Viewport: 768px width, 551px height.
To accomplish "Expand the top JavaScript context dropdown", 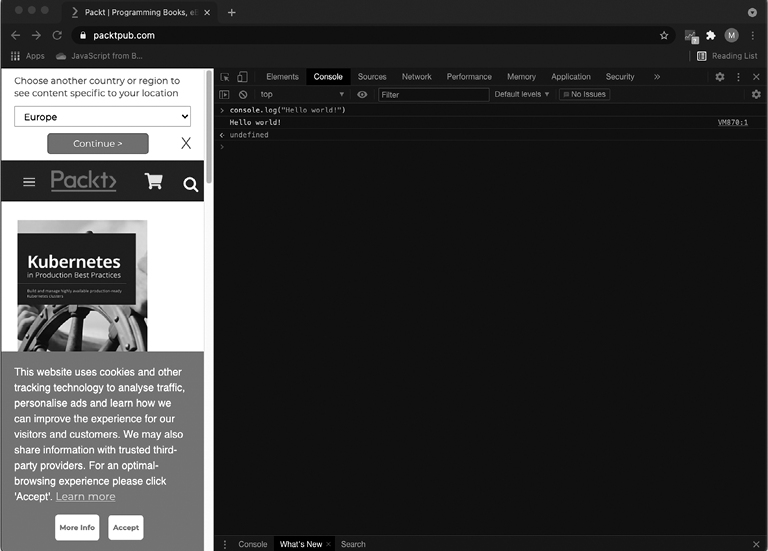I will 302,94.
